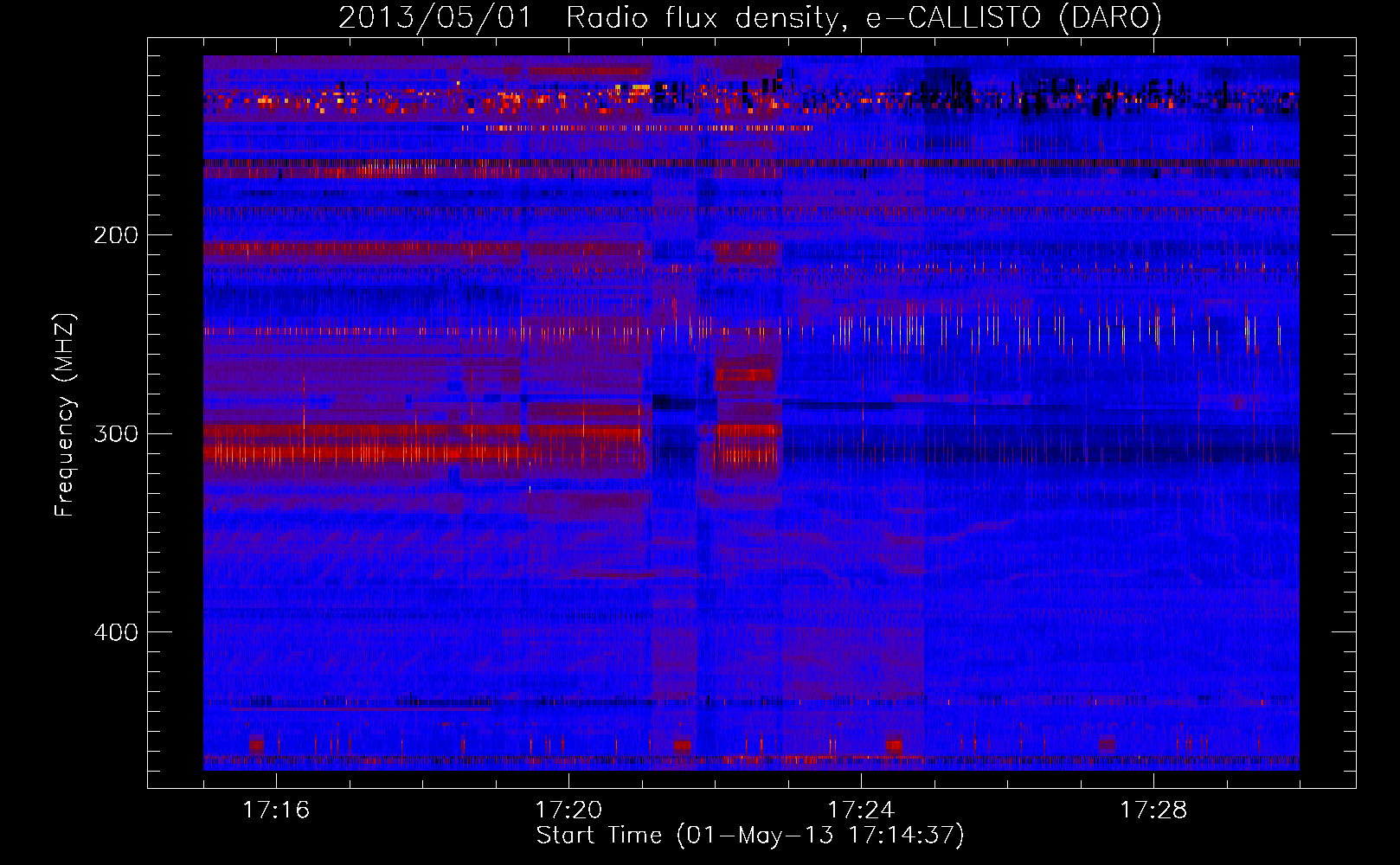Click the 'Frequency (MHZ)' axis label
The image size is (1400, 865).
[65, 415]
